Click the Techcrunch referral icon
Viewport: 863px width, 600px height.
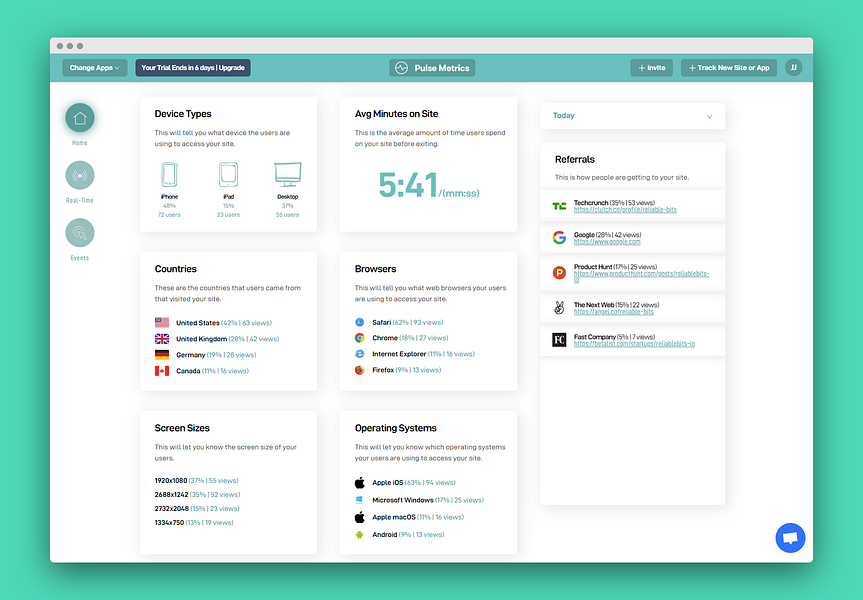pyautogui.click(x=559, y=205)
